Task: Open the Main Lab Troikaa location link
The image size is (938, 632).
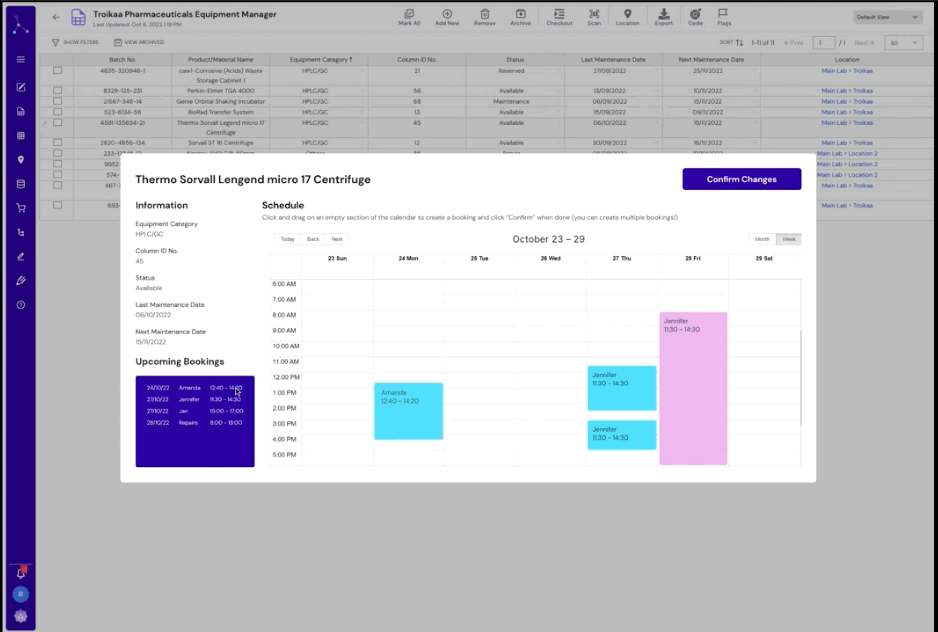Action: click(846, 72)
